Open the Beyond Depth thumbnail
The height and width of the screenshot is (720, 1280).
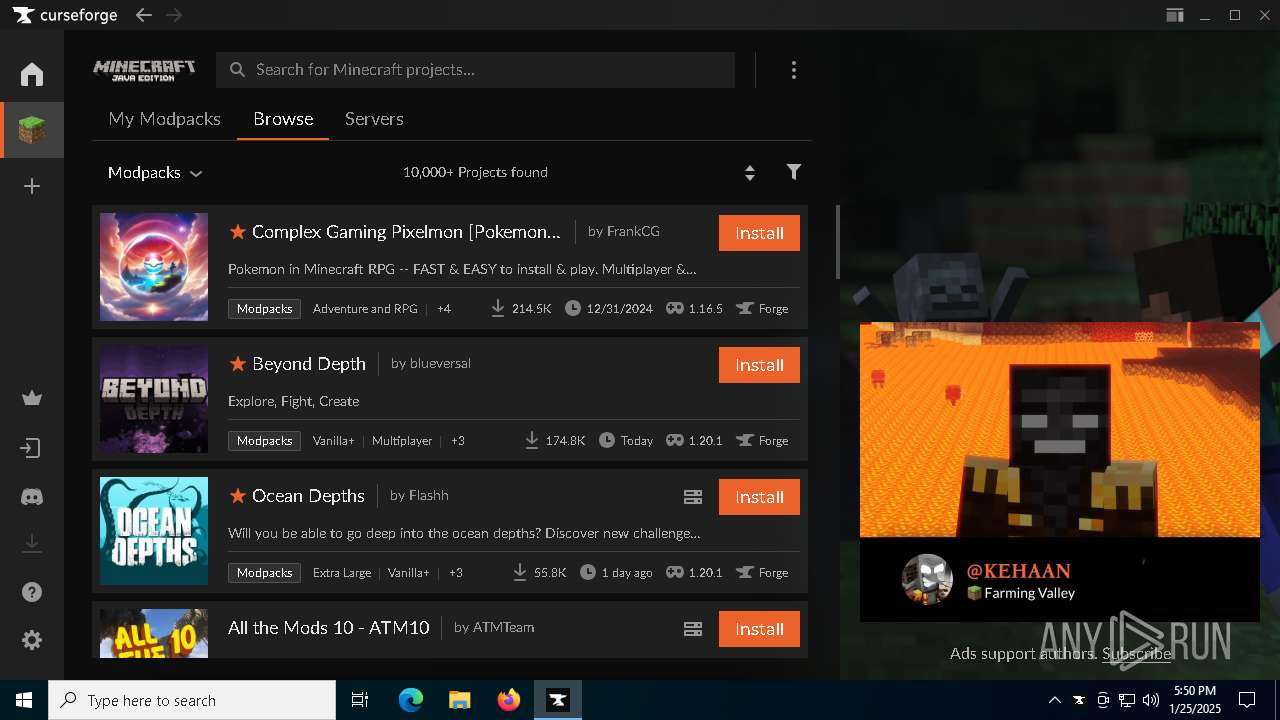(x=154, y=399)
